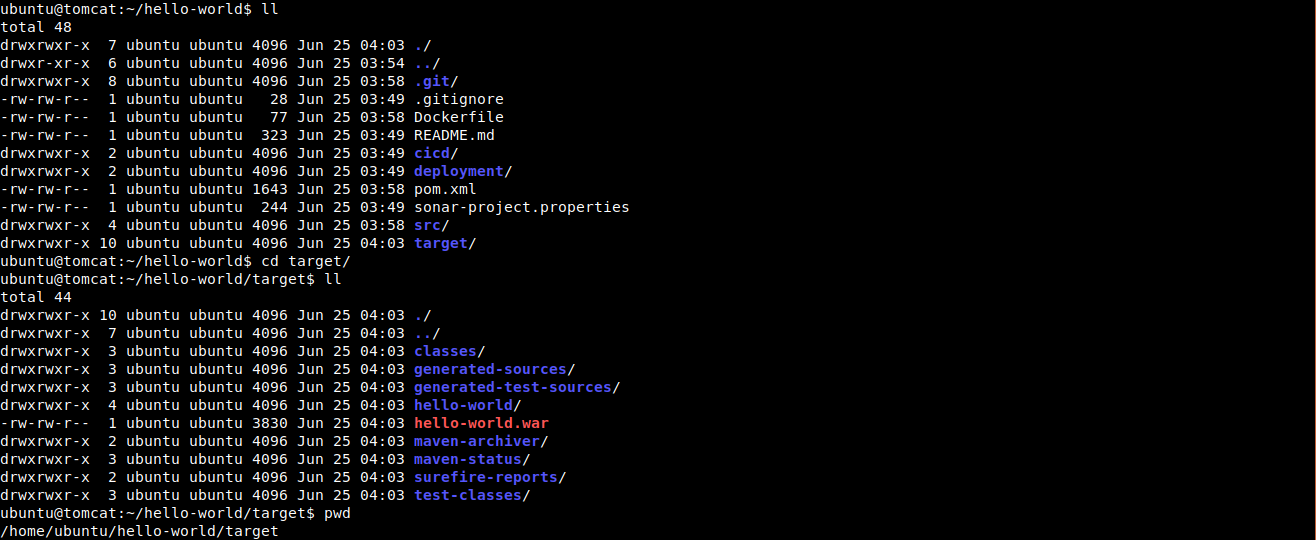Click the surefire-reports directory name
This screenshot has width=1316, height=540.
486,477
